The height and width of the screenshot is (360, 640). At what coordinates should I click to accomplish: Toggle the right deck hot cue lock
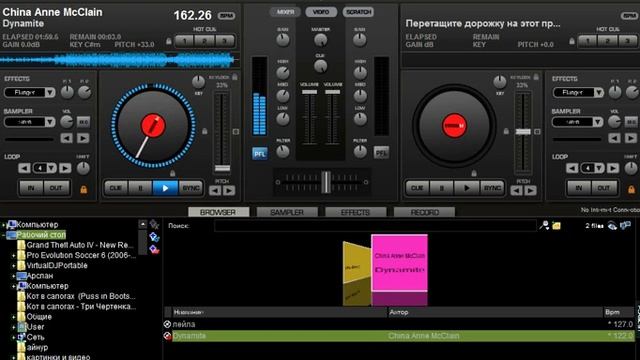point(572,41)
